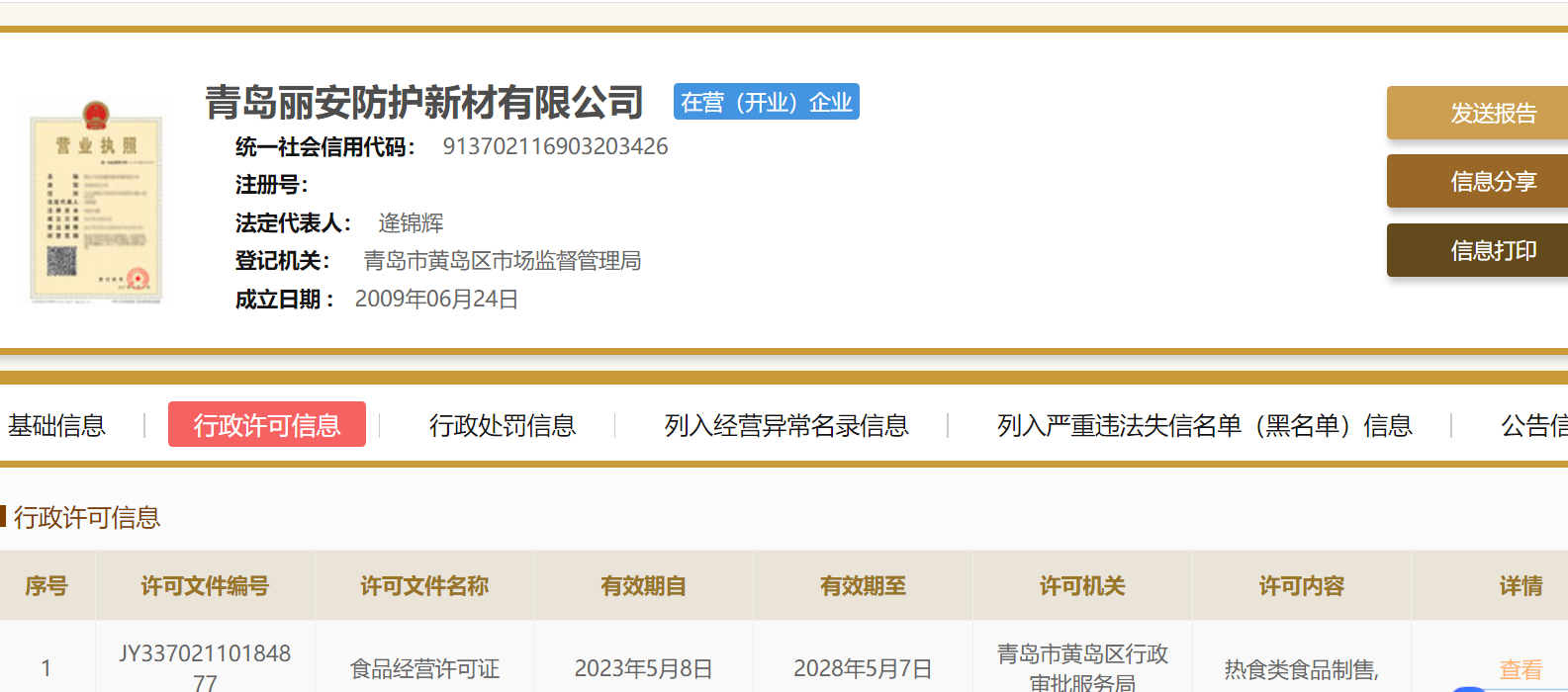Screen dimensions: 1568x692
Task: Click the 许可文件编号 column header
Action: point(205,585)
